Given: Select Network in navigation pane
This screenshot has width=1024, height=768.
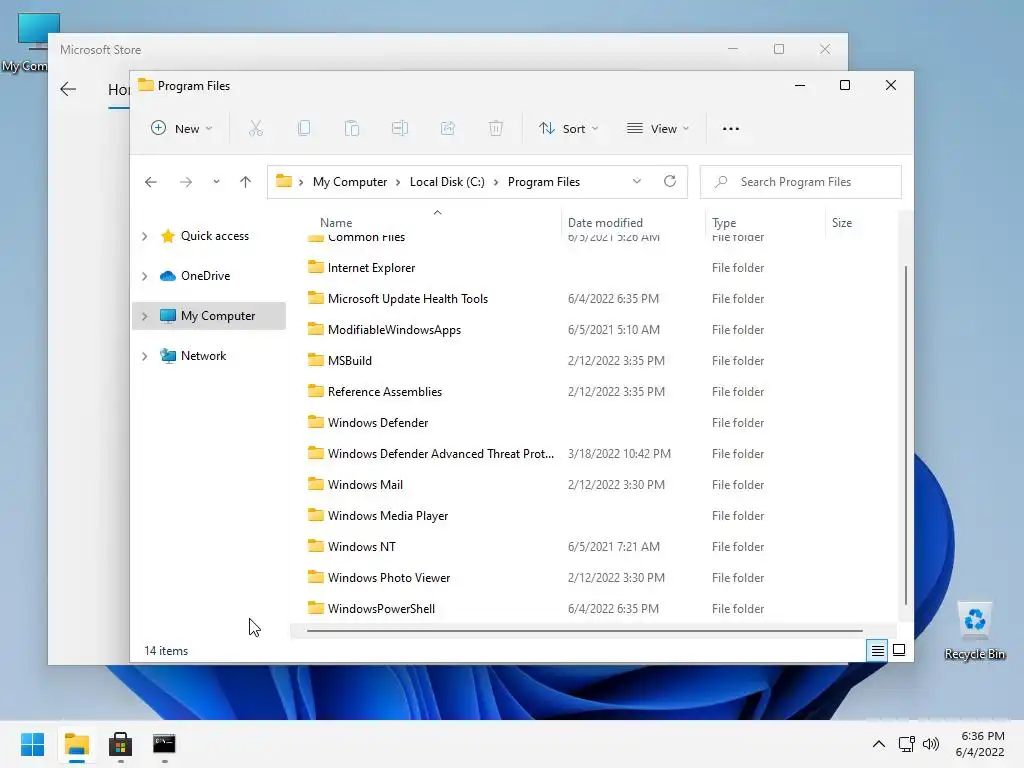Looking at the screenshot, I should click(x=204, y=355).
